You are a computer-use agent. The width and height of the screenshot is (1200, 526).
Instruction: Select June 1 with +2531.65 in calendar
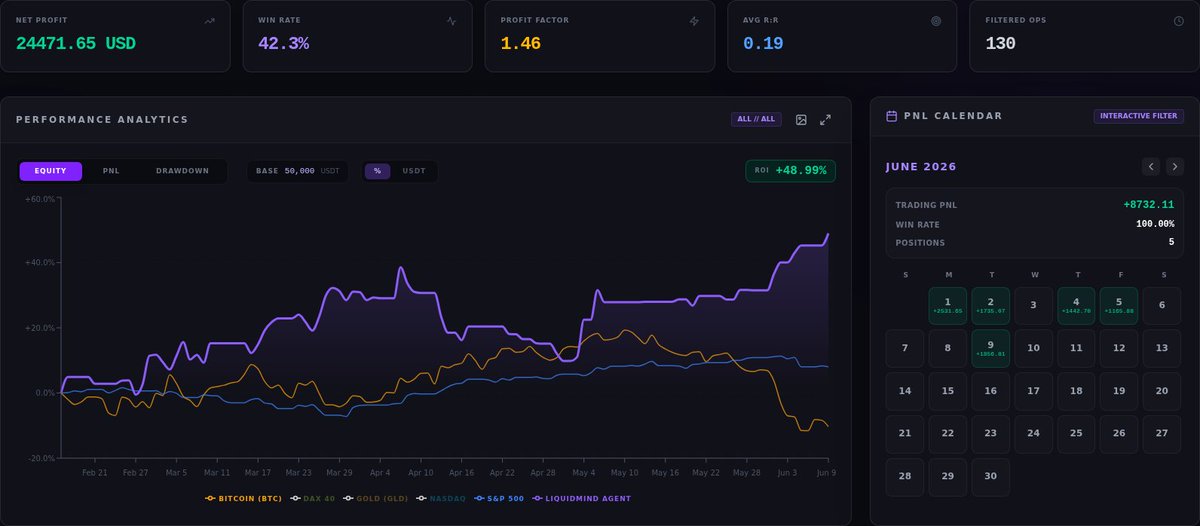(948, 306)
